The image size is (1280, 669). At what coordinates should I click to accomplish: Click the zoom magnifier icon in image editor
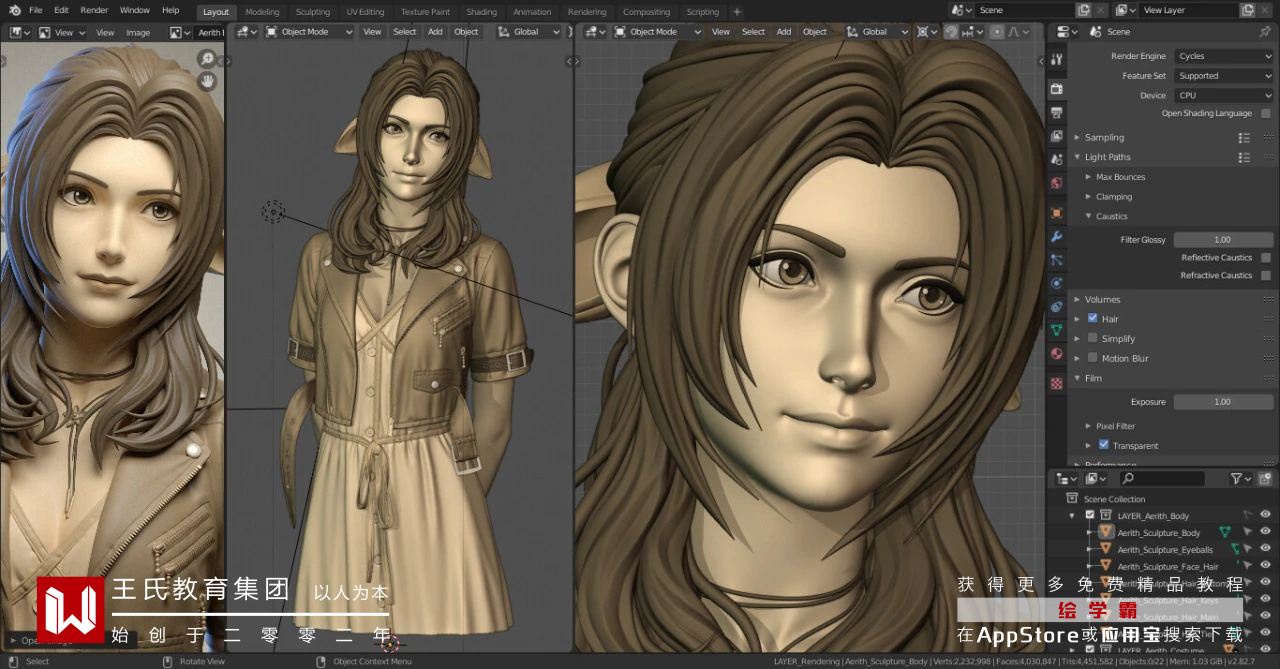coord(208,59)
